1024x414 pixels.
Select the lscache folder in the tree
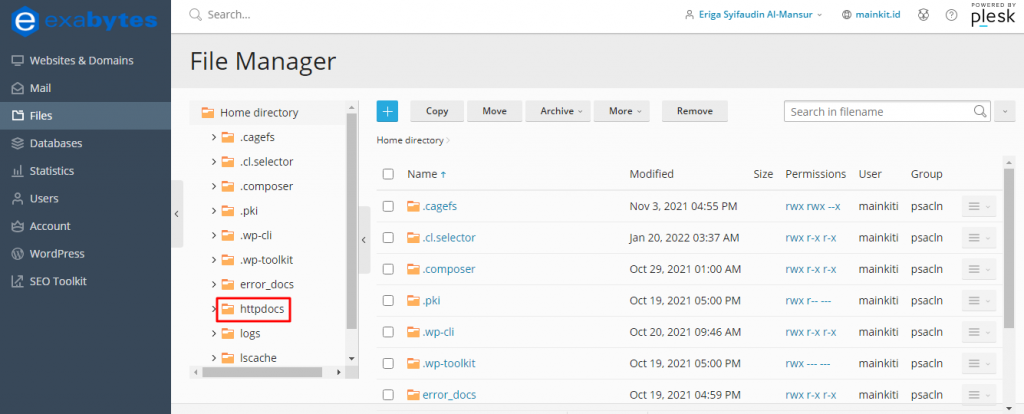pyautogui.click(x=258, y=358)
